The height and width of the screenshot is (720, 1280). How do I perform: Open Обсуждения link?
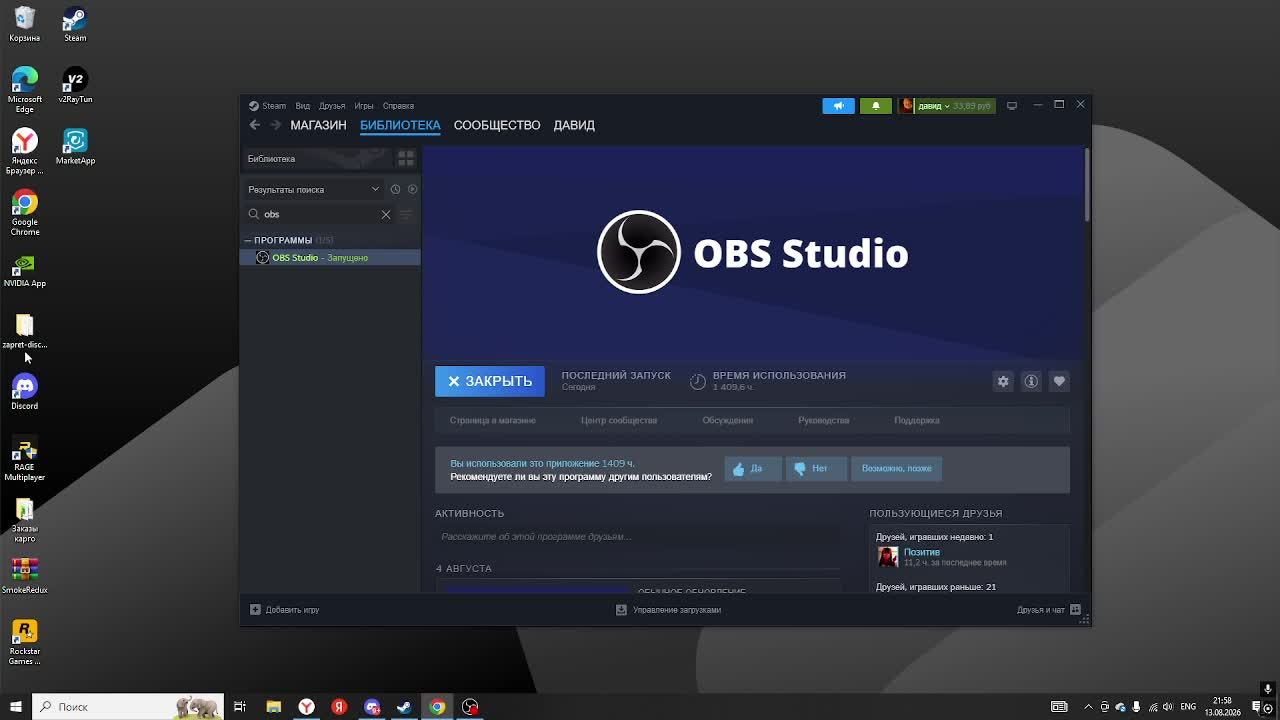pyautogui.click(x=727, y=420)
